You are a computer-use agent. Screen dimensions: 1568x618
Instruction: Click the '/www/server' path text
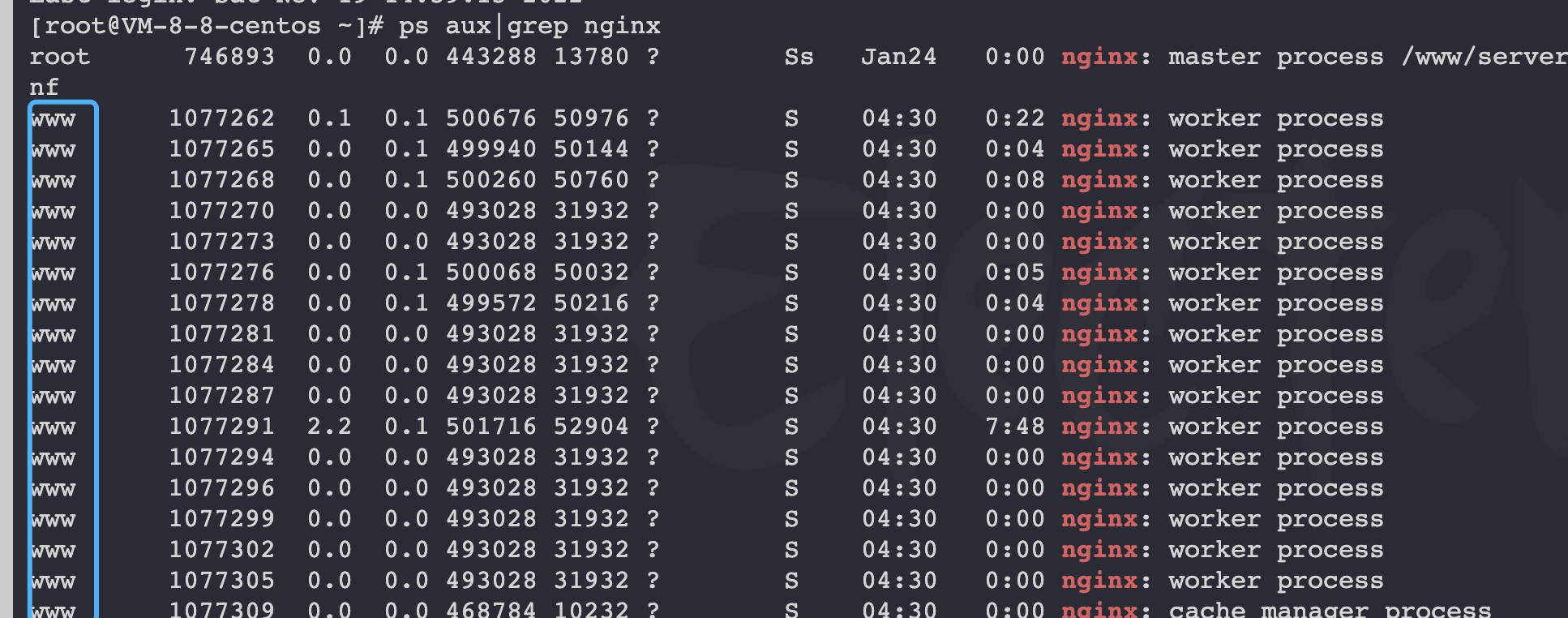(1484, 57)
